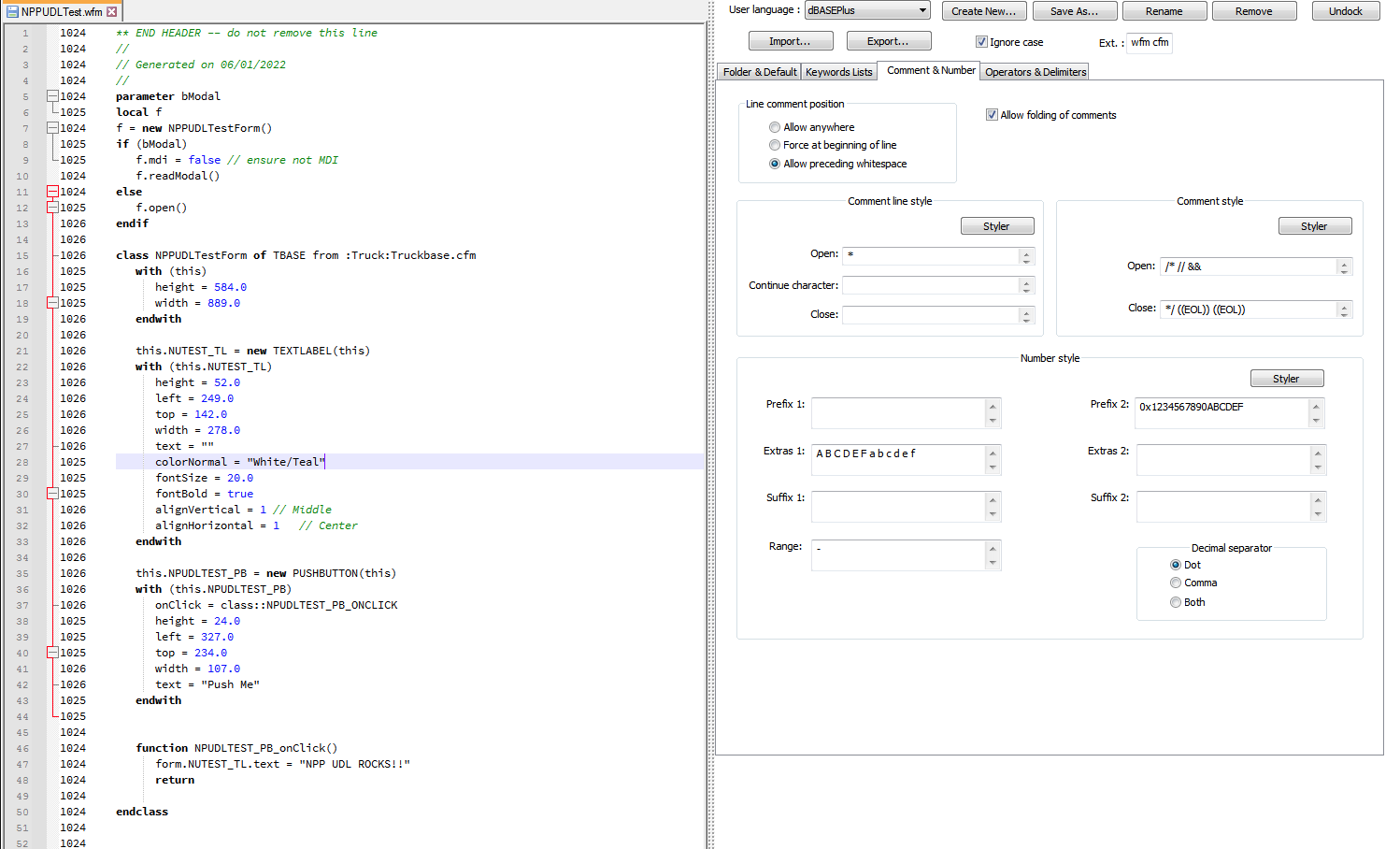Edit Comment style Close field
The image size is (1400, 849).
[x=1249, y=309]
